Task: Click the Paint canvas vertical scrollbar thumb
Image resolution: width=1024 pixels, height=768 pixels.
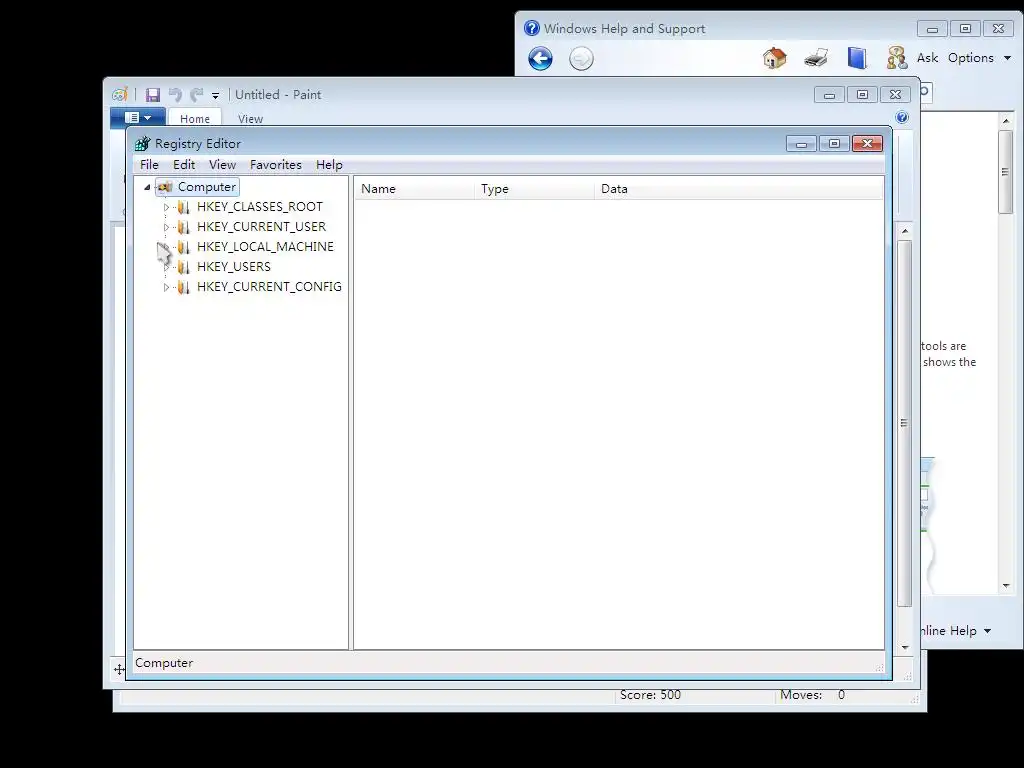Action: (904, 423)
